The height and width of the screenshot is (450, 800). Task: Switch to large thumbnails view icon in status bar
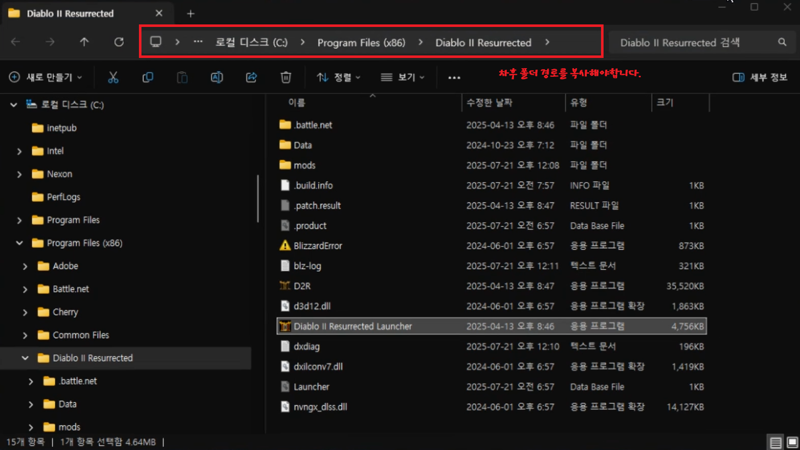tap(792, 442)
